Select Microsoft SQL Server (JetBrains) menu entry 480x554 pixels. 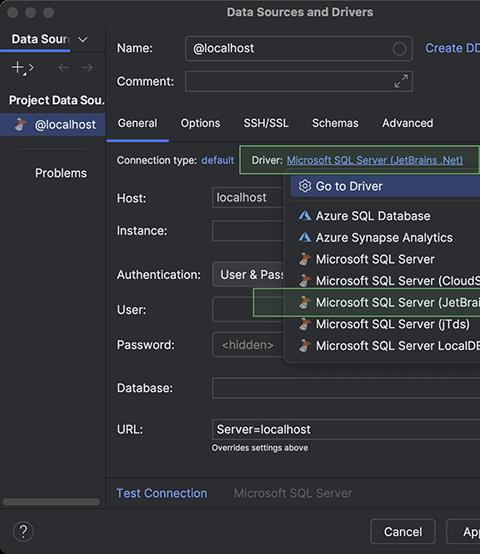point(385,302)
